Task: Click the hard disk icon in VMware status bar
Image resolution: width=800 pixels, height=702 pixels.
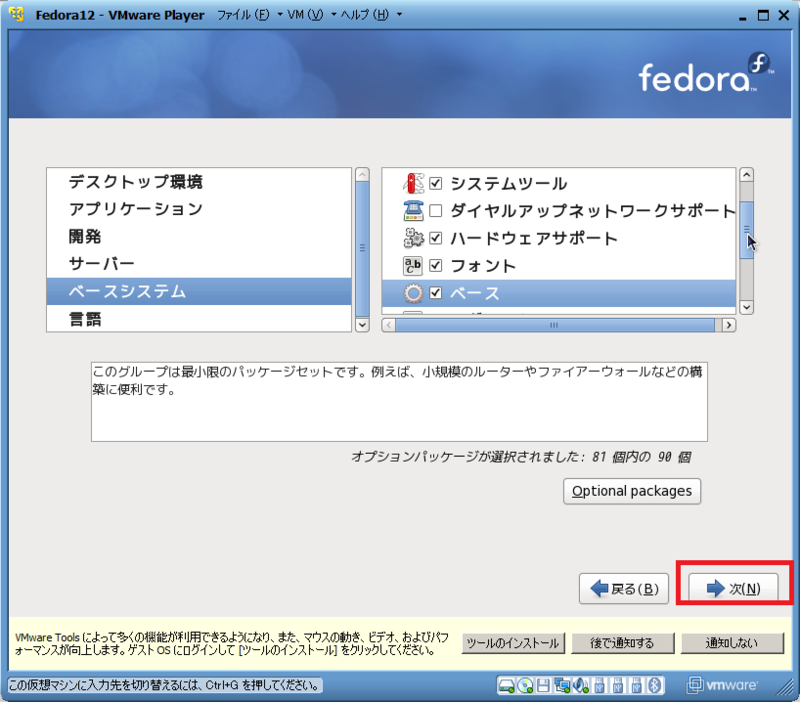Action: tap(508, 686)
